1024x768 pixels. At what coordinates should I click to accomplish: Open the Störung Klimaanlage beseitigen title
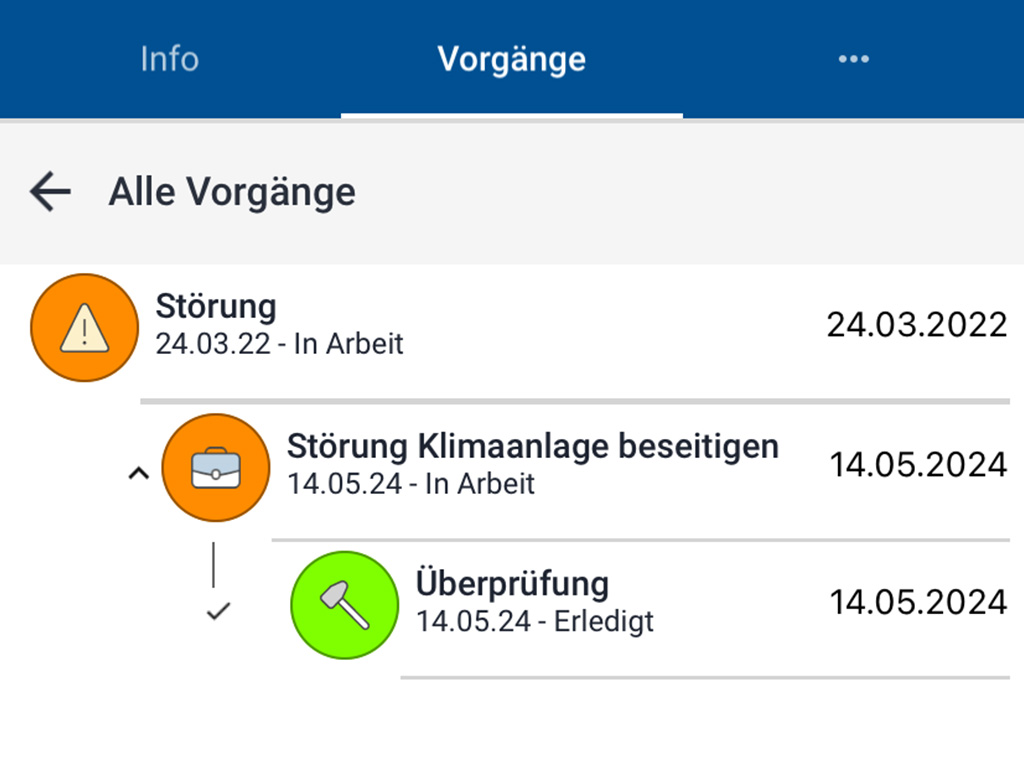point(532,446)
